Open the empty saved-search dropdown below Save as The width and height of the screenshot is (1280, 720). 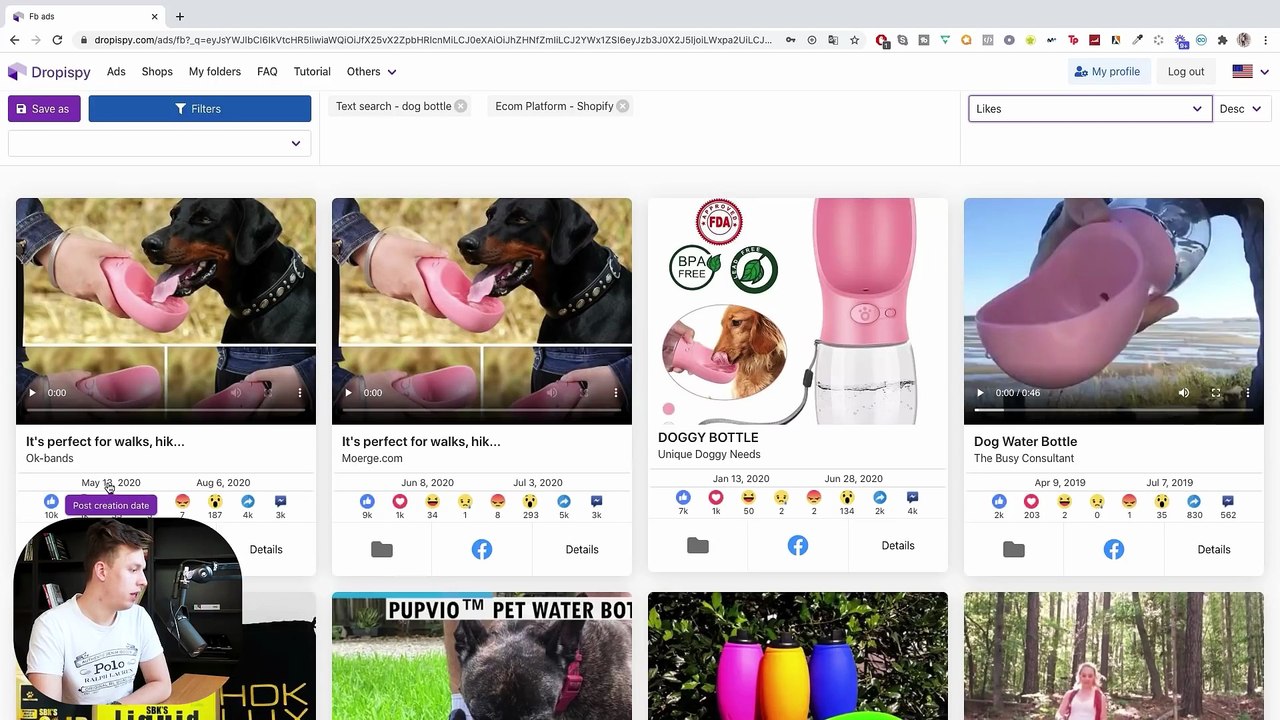click(160, 143)
